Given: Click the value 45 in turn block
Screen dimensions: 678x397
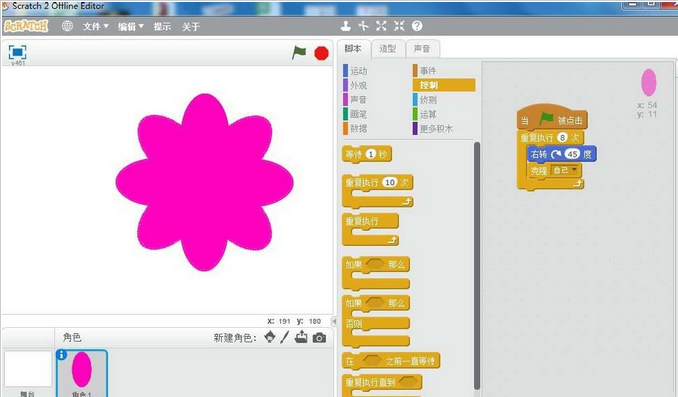Looking at the screenshot, I should pos(572,154).
